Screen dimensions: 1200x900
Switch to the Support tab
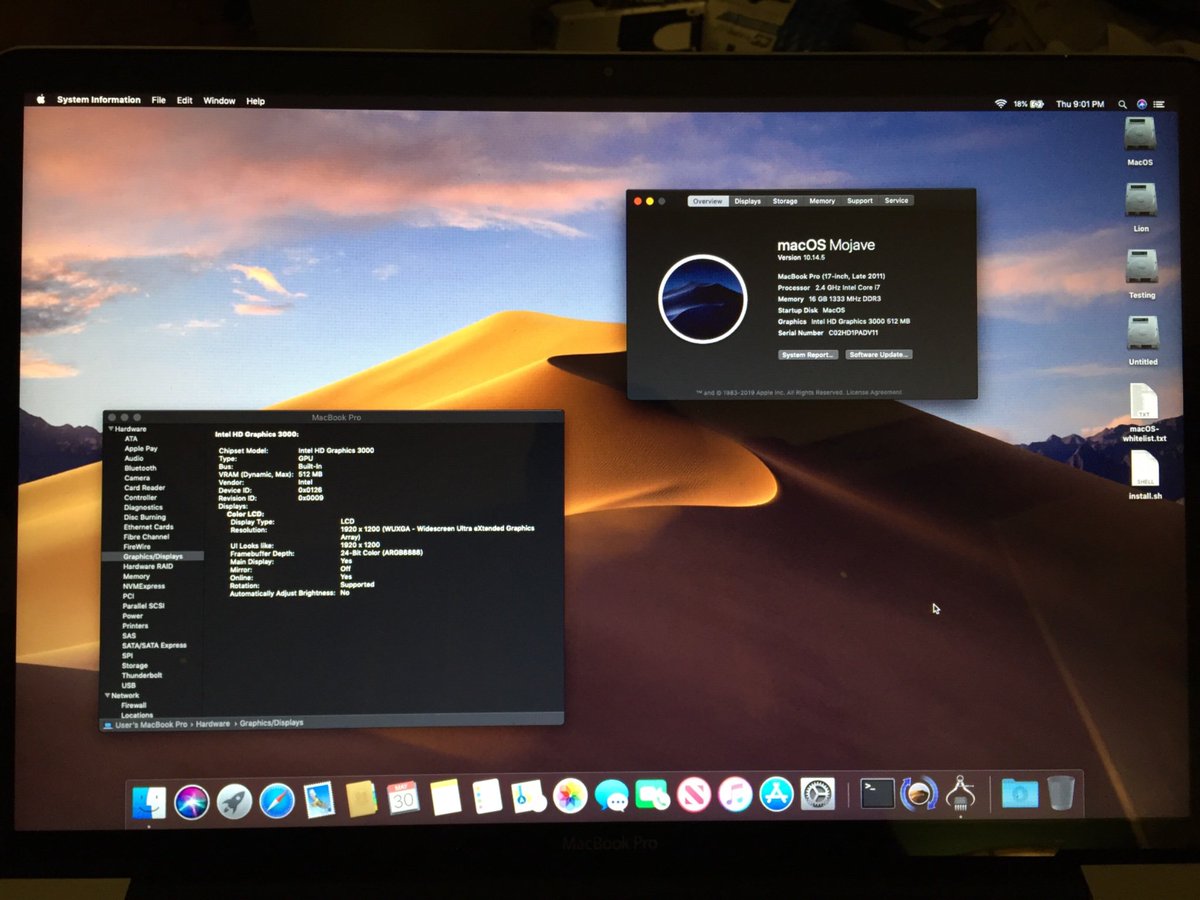tap(860, 201)
